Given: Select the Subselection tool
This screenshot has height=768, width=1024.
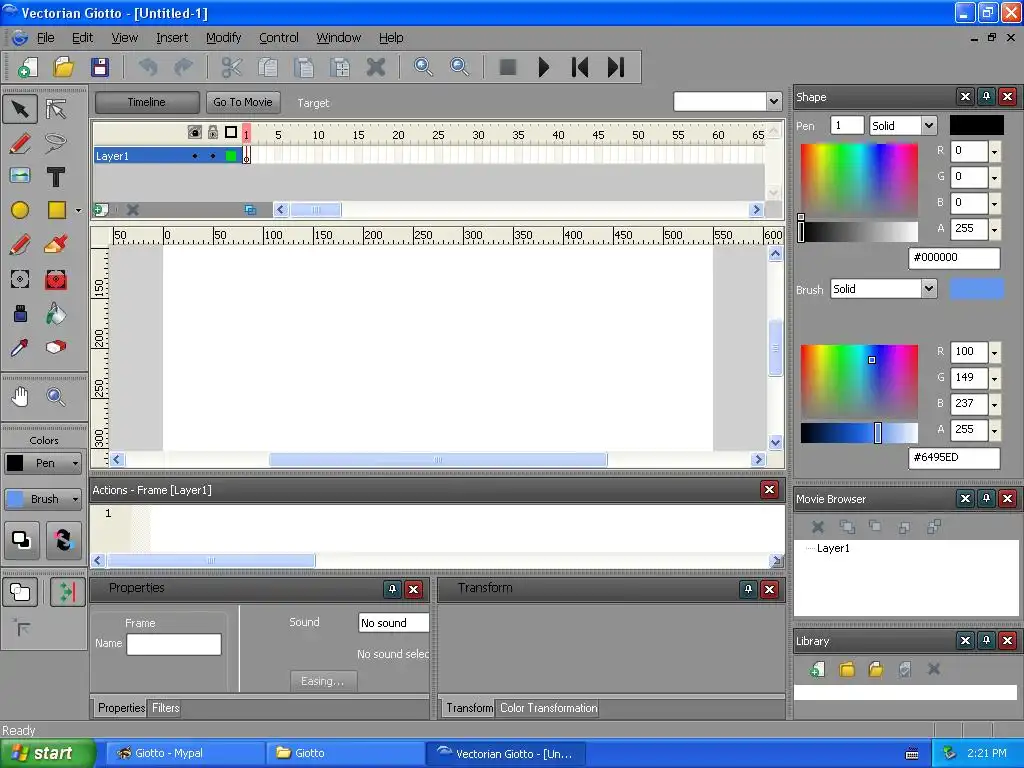Looking at the screenshot, I should coord(56,109).
